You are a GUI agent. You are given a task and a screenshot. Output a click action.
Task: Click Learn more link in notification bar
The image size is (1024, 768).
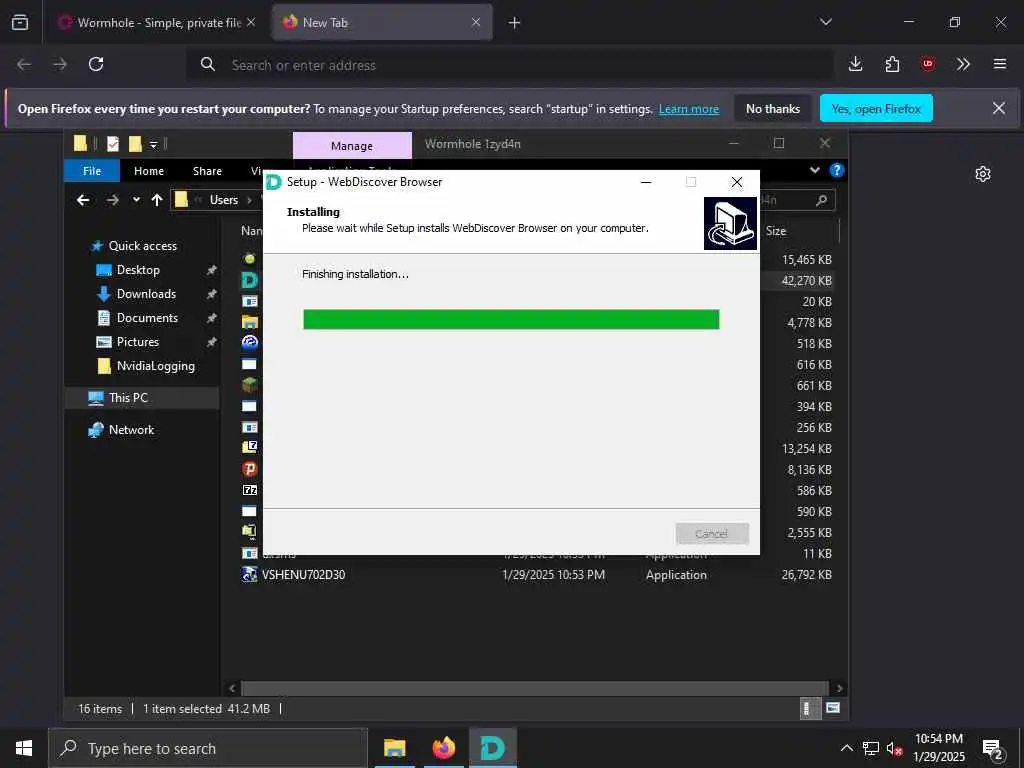point(689,109)
